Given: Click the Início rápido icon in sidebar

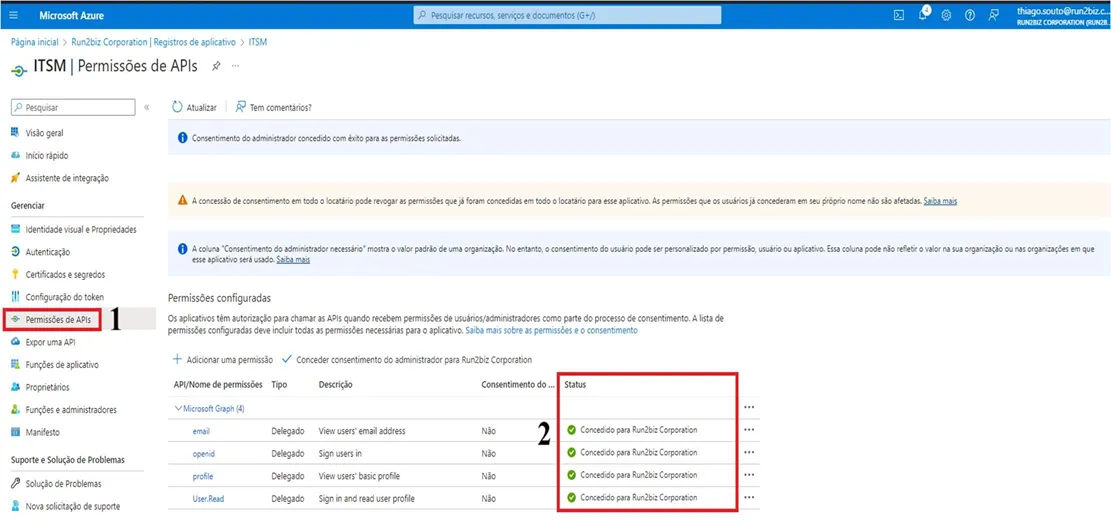Looking at the screenshot, I should tap(15, 155).
